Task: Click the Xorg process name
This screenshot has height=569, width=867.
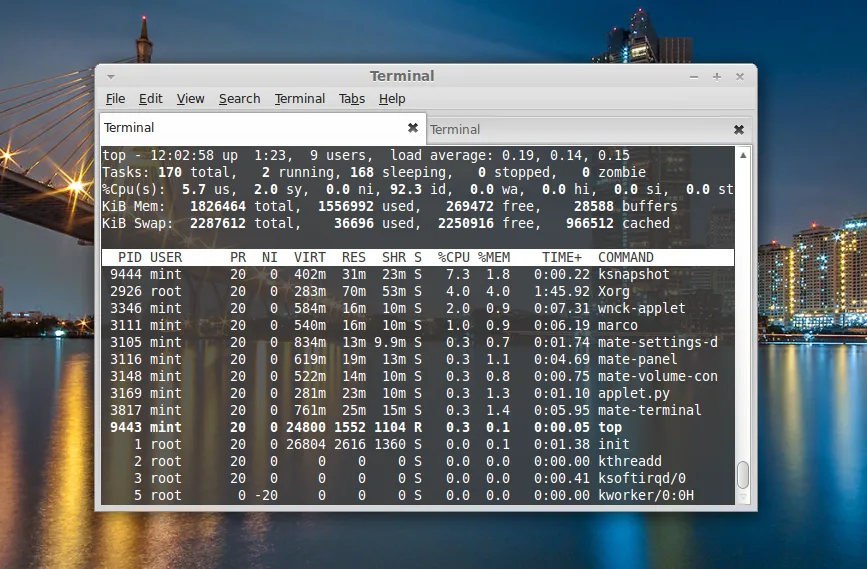Action: coord(614,291)
